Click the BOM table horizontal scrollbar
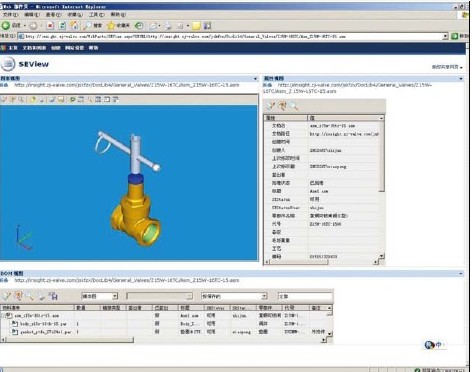The height and width of the screenshot is (372, 472). click(x=163, y=340)
